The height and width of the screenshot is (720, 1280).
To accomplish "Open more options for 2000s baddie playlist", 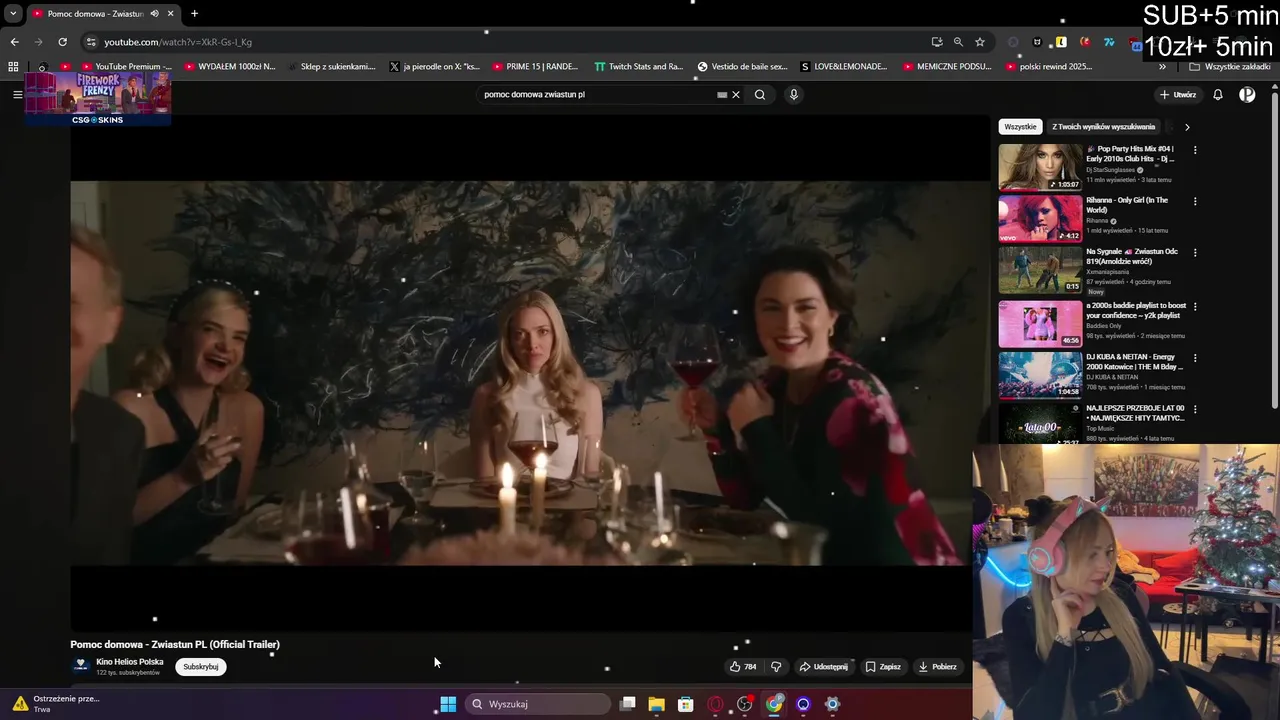I will point(1195,306).
